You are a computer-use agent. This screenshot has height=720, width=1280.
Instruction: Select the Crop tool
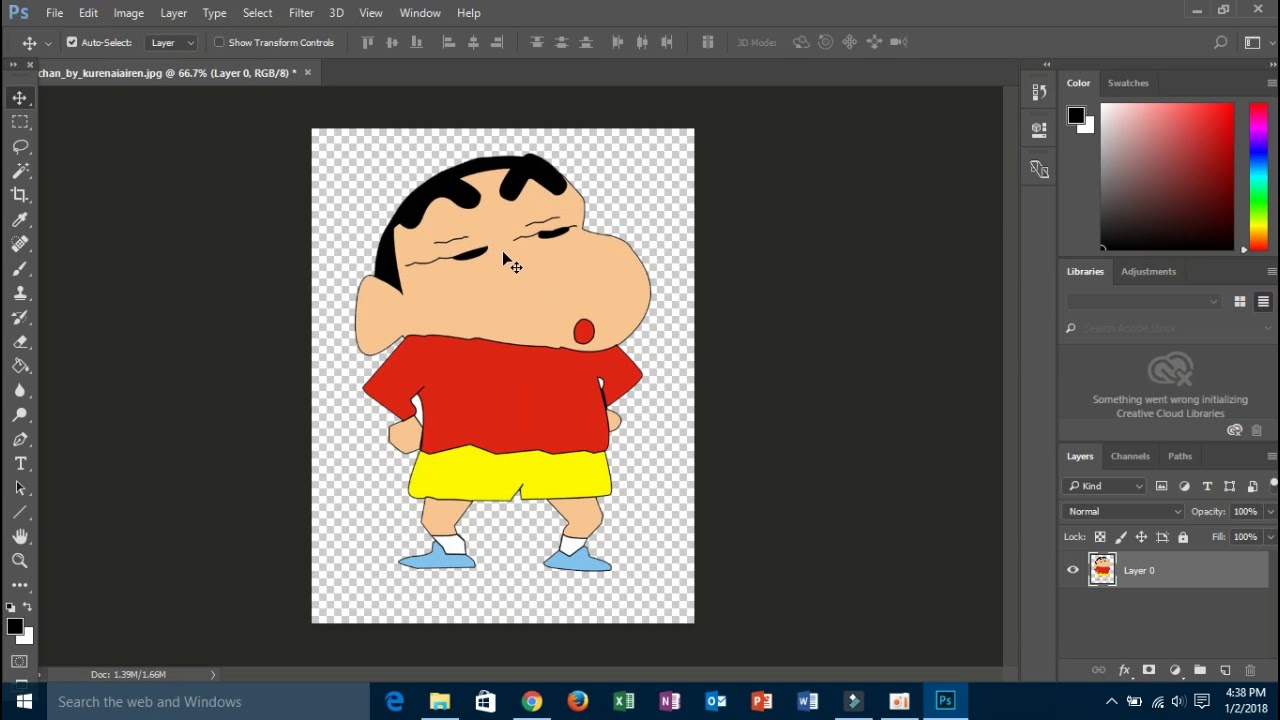(x=20, y=195)
